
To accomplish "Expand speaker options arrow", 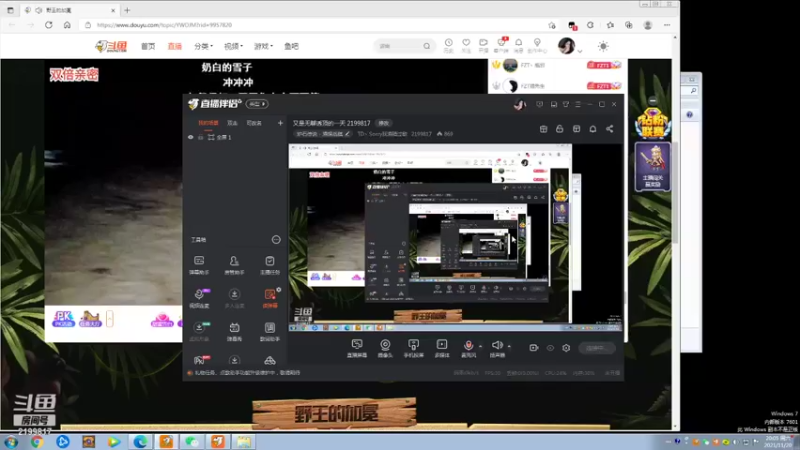I will click(x=509, y=346).
